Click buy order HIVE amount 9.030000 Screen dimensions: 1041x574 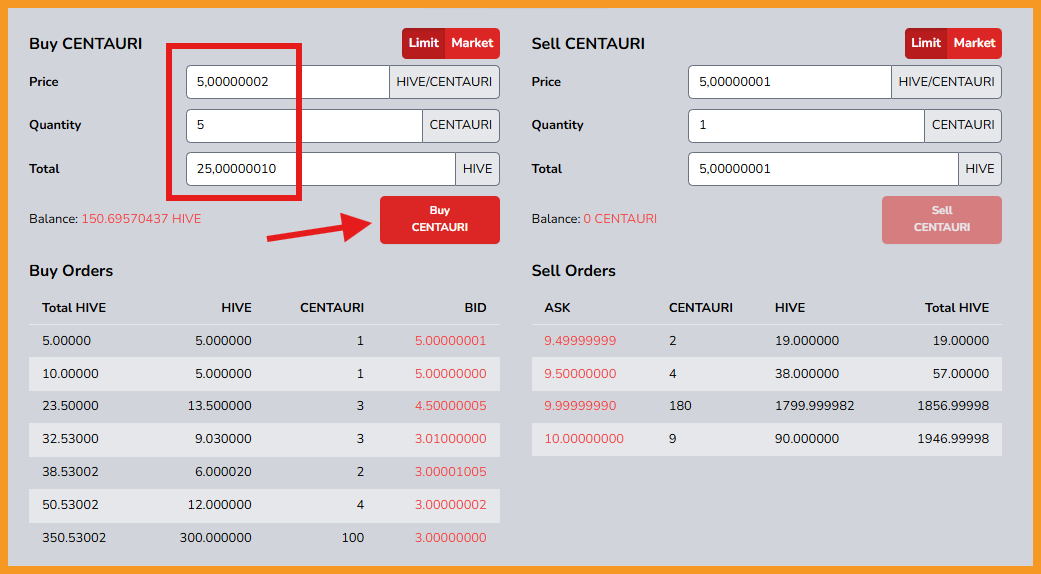tap(224, 439)
